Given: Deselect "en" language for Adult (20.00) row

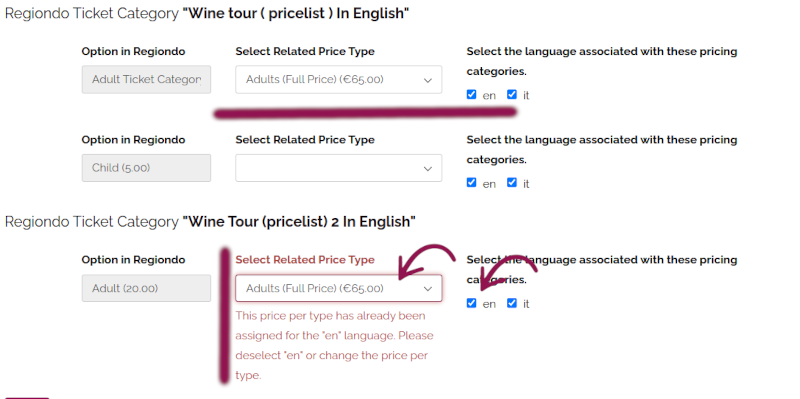Looking at the screenshot, I should [471, 303].
